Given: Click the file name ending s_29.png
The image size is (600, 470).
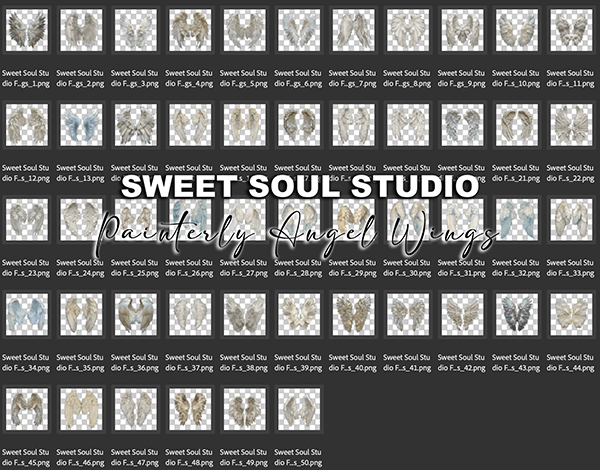Looking at the screenshot, I should [x=352, y=268].
